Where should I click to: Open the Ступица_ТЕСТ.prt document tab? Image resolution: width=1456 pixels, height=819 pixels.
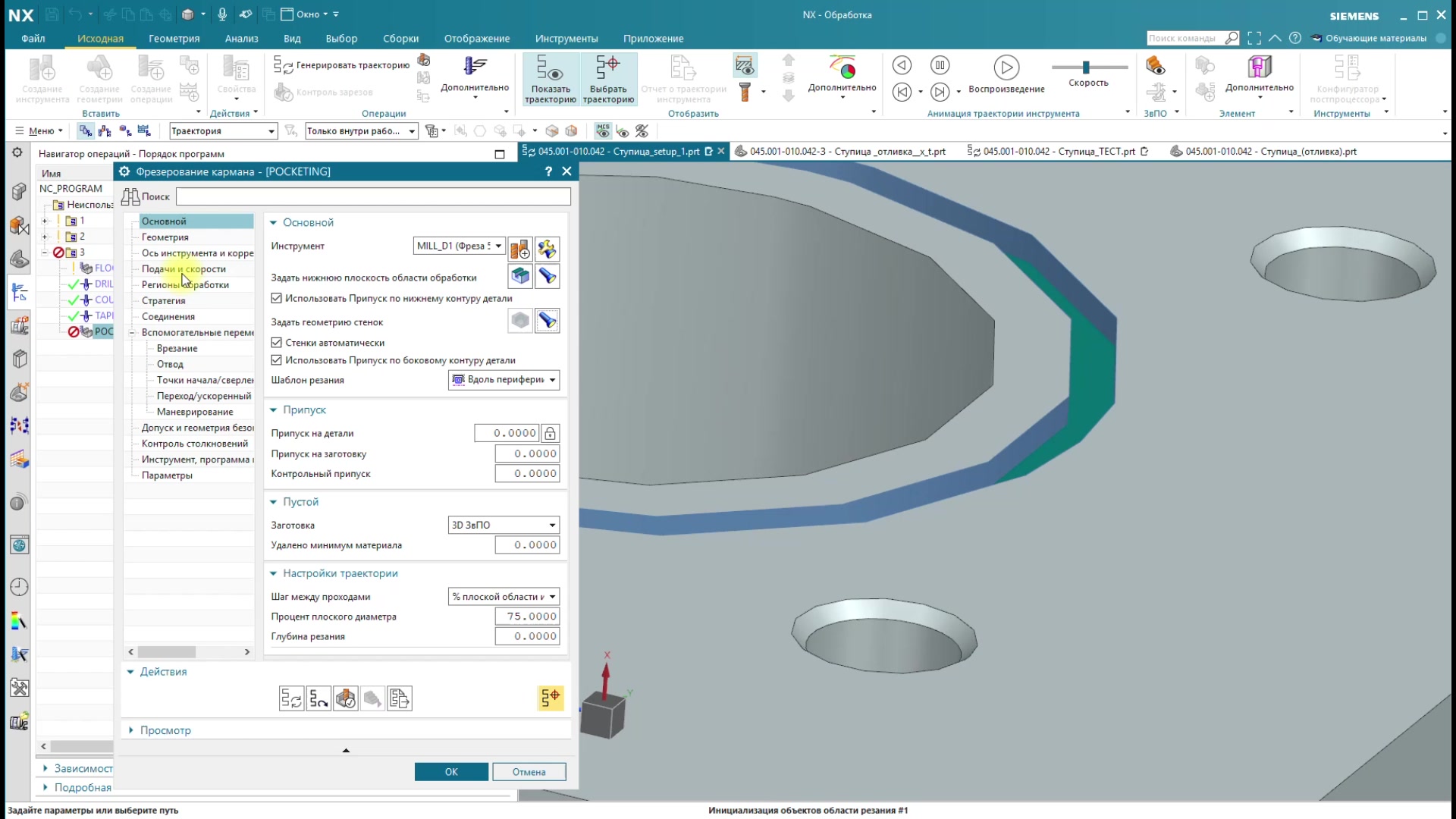click(x=1059, y=152)
